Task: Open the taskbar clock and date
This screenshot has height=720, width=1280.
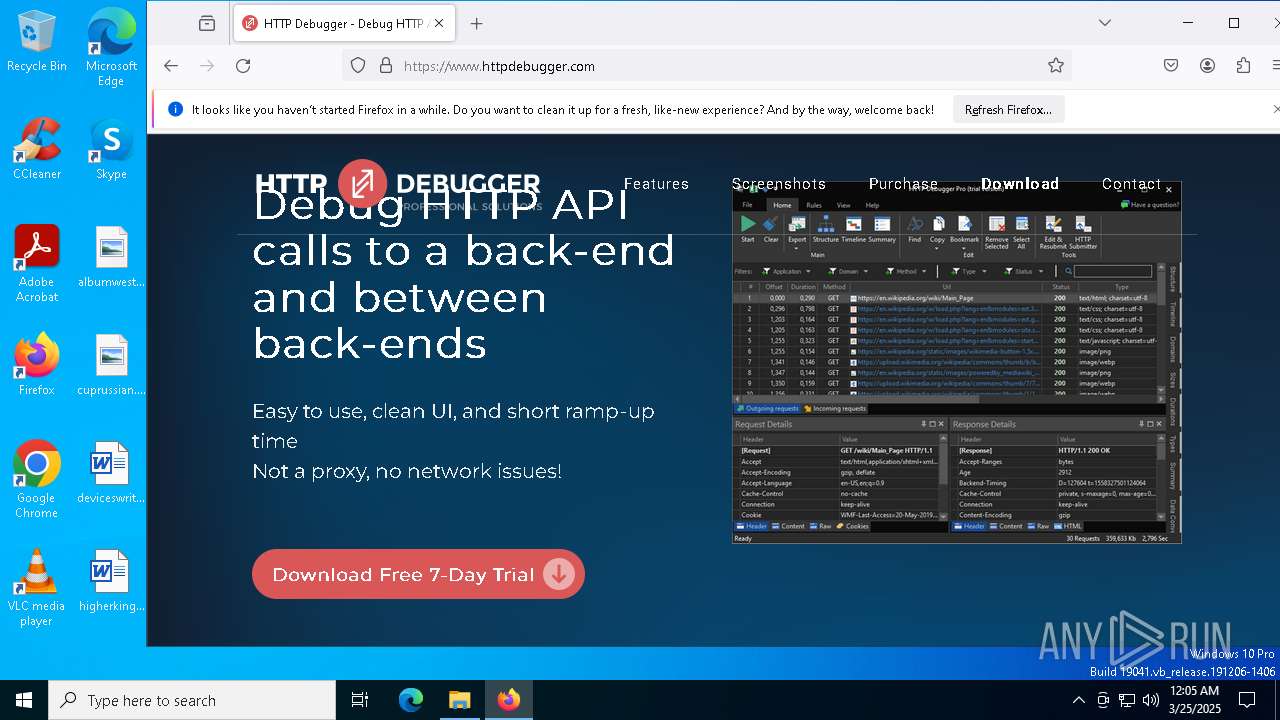Action: [1194, 700]
